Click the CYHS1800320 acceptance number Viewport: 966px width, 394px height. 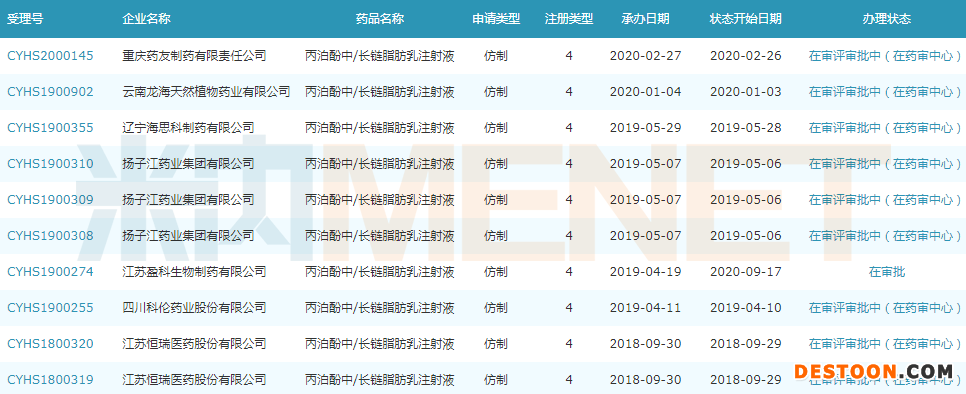coord(51,344)
